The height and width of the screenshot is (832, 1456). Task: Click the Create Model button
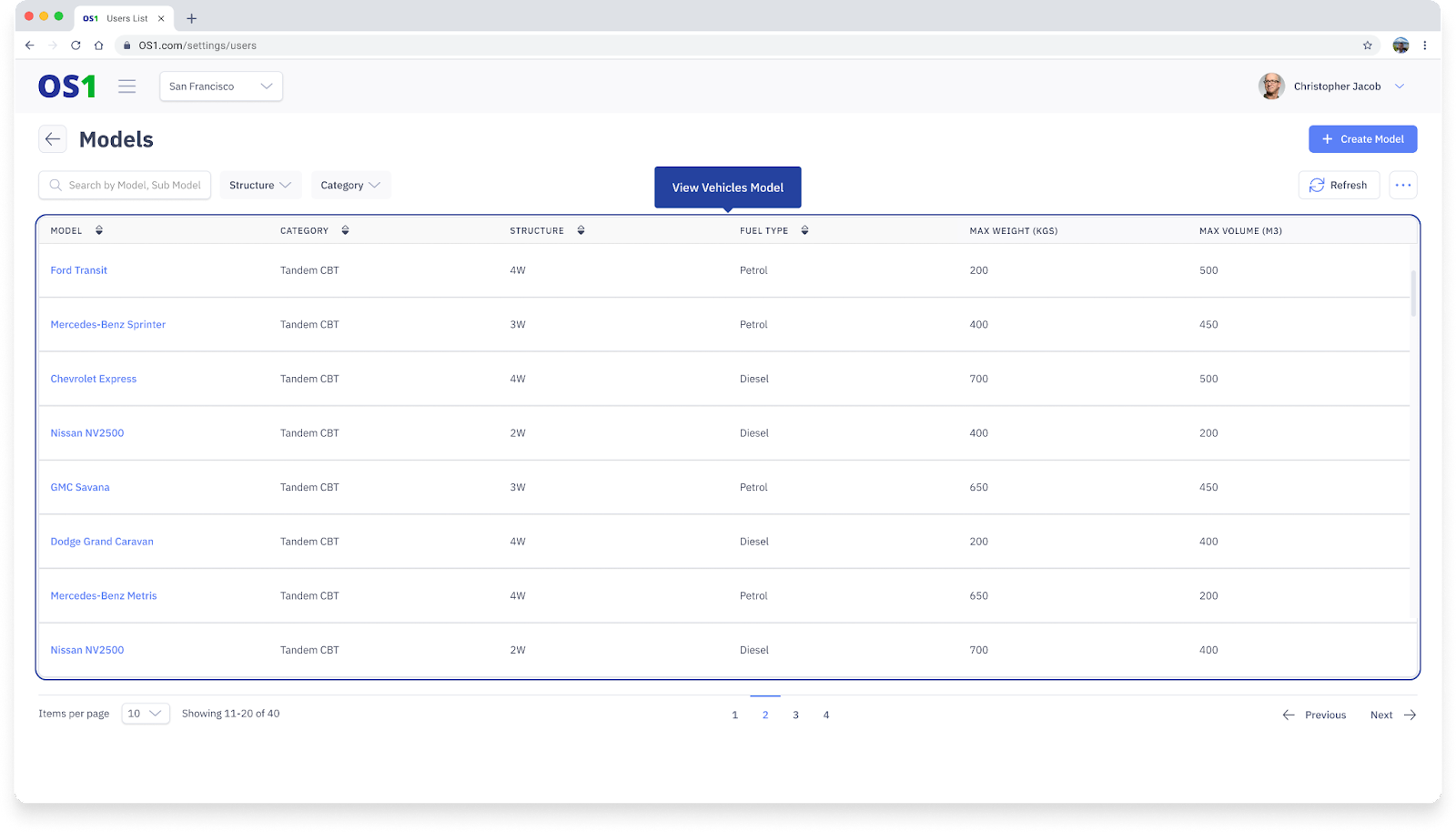coord(1362,139)
